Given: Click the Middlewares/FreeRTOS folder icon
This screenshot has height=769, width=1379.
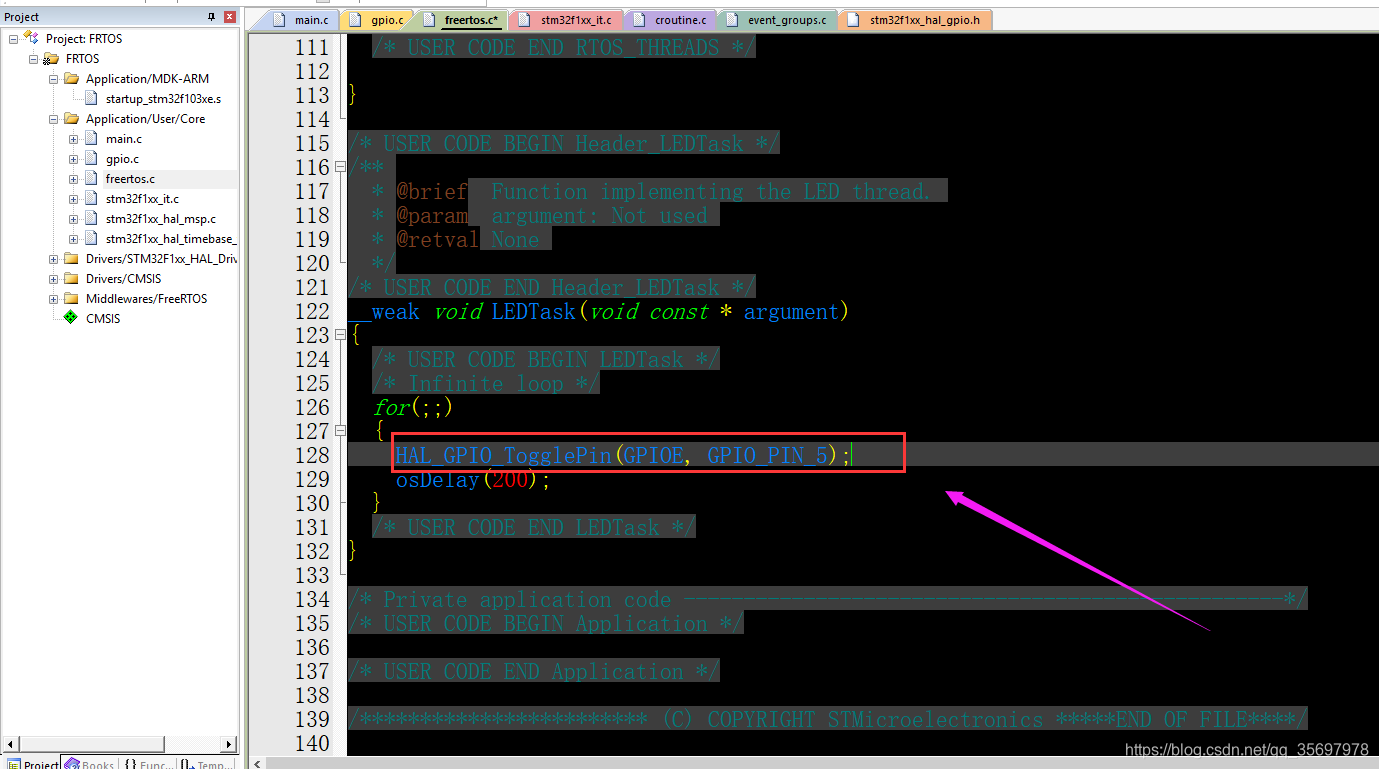Looking at the screenshot, I should 69,296.
